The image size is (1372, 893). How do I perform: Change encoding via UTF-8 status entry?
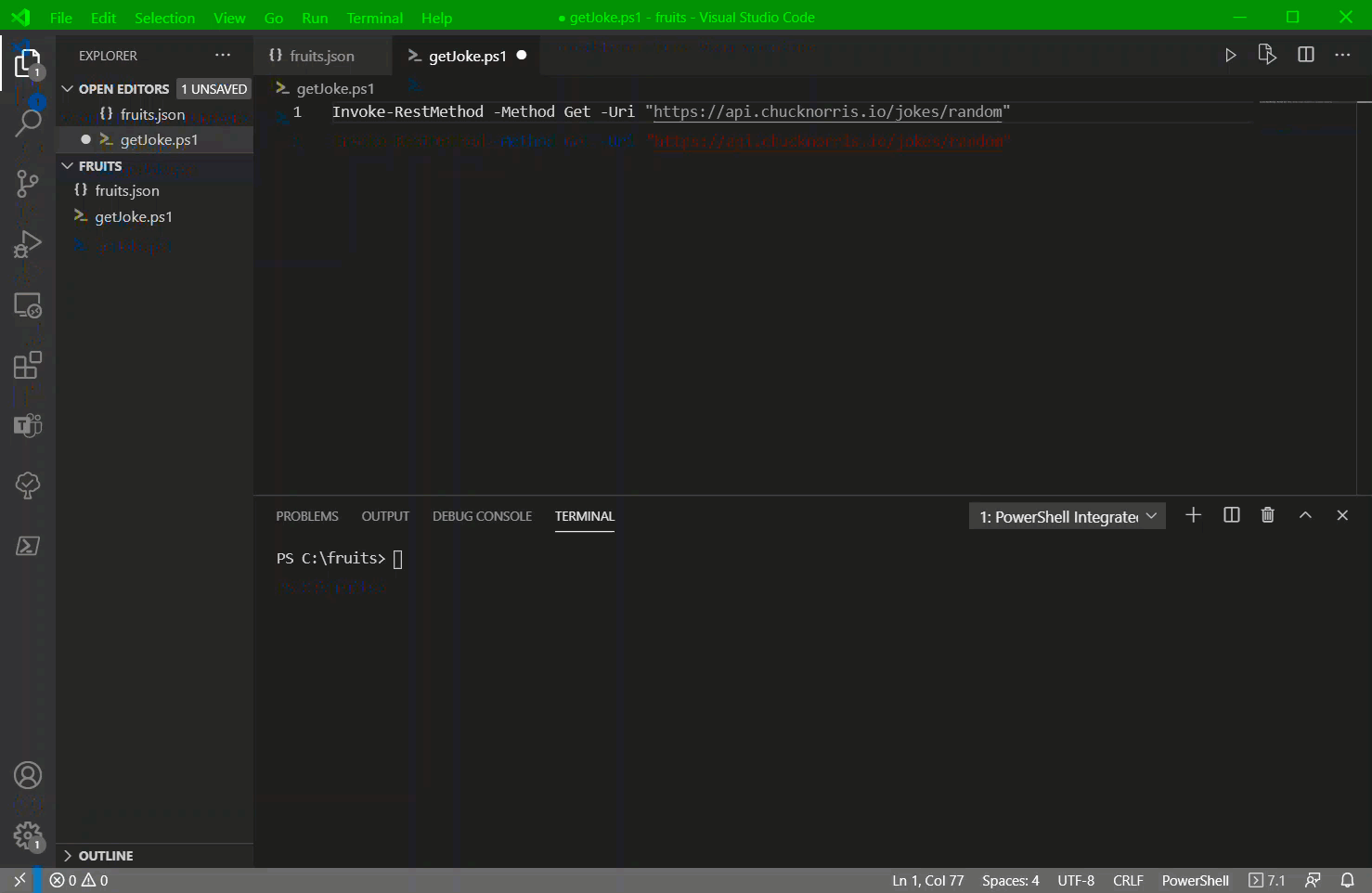1076,880
